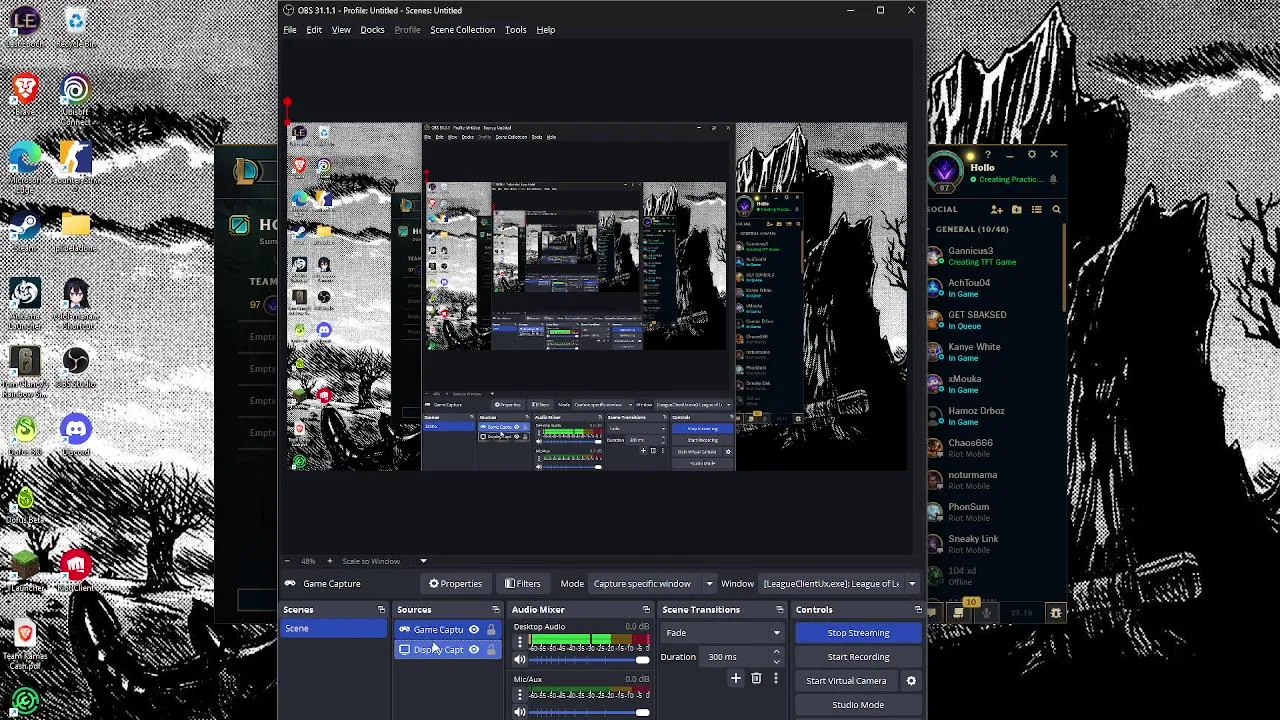Zoom out preview with minus icon

287,561
